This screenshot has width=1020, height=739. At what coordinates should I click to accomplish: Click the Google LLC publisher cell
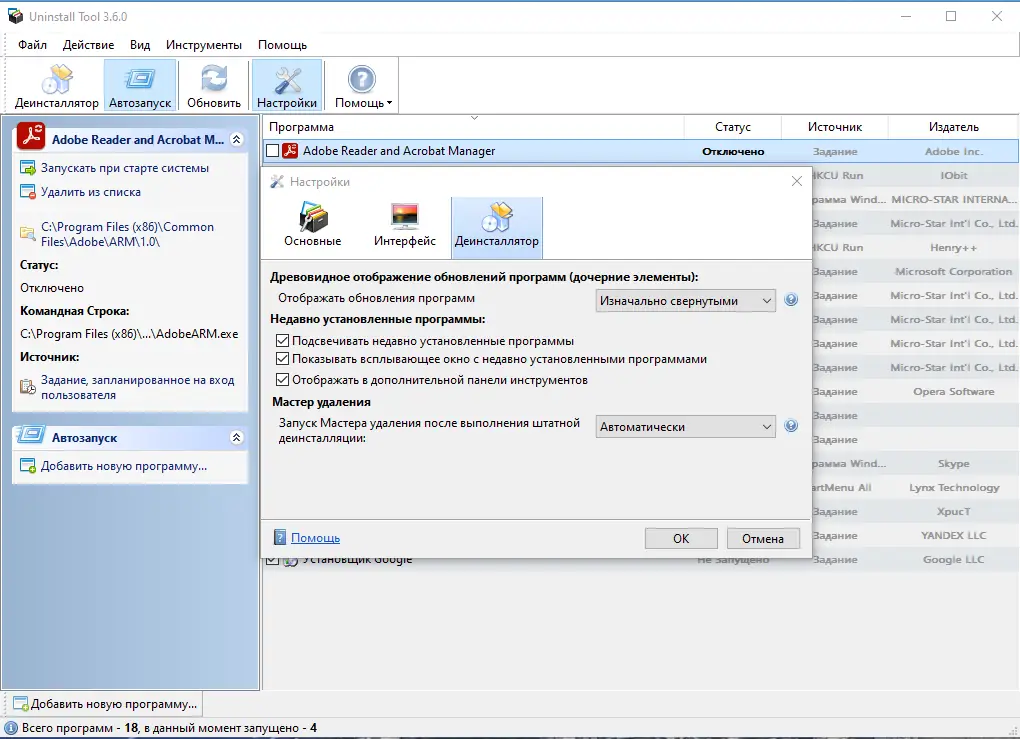954,559
